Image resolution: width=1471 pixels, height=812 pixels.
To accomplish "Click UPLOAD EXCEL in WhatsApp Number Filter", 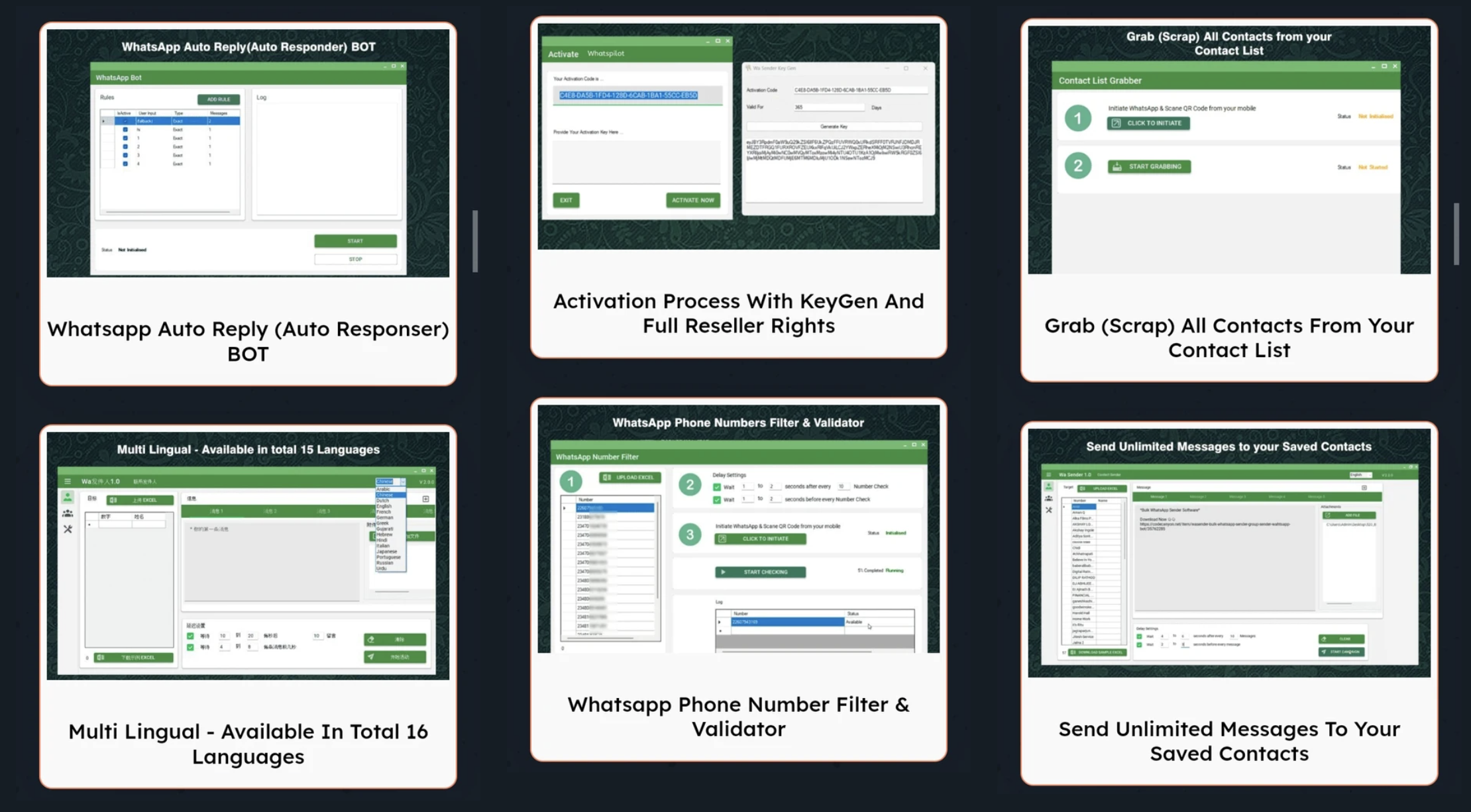I will pyautogui.click(x=629, y=477).
